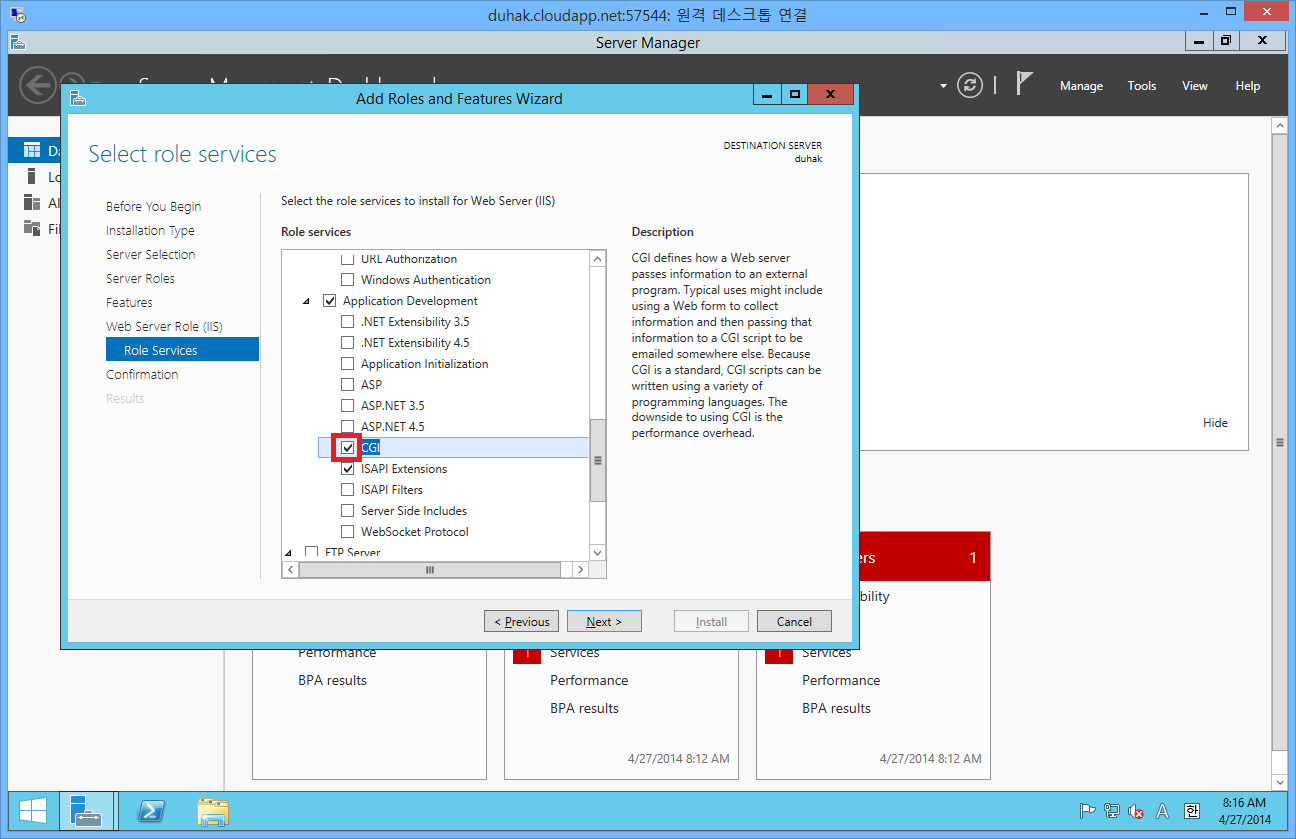Check the Application Initialization checkbox
1296x839 pixels.
point(347,364)
